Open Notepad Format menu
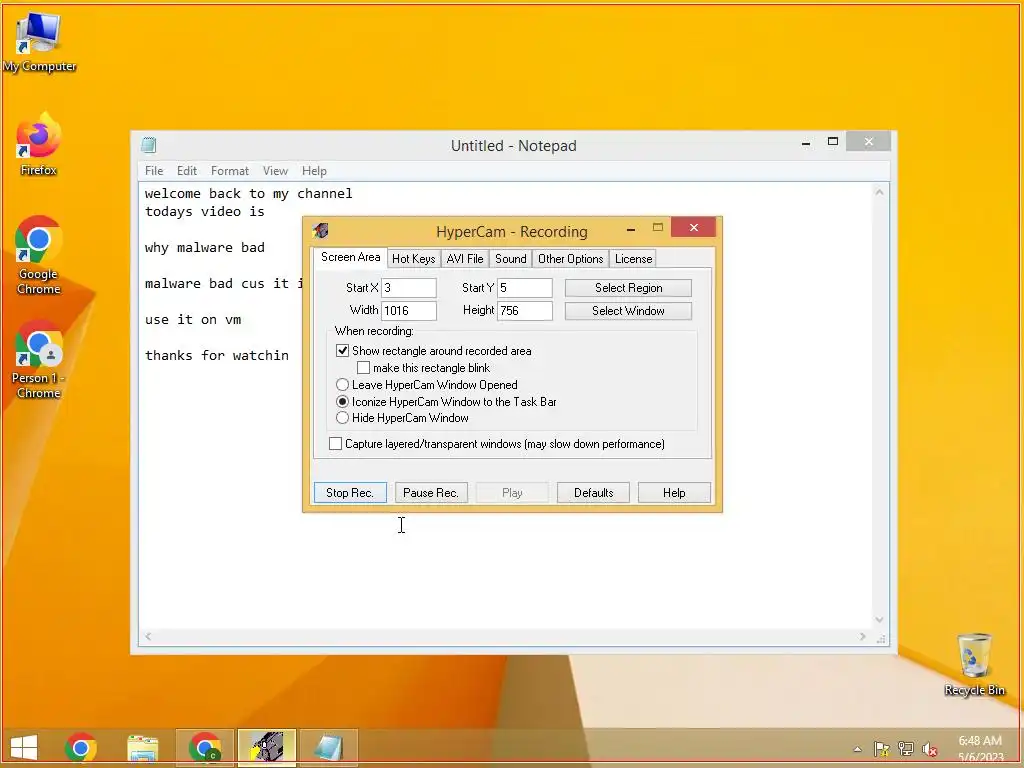 (x=230, y=170)
